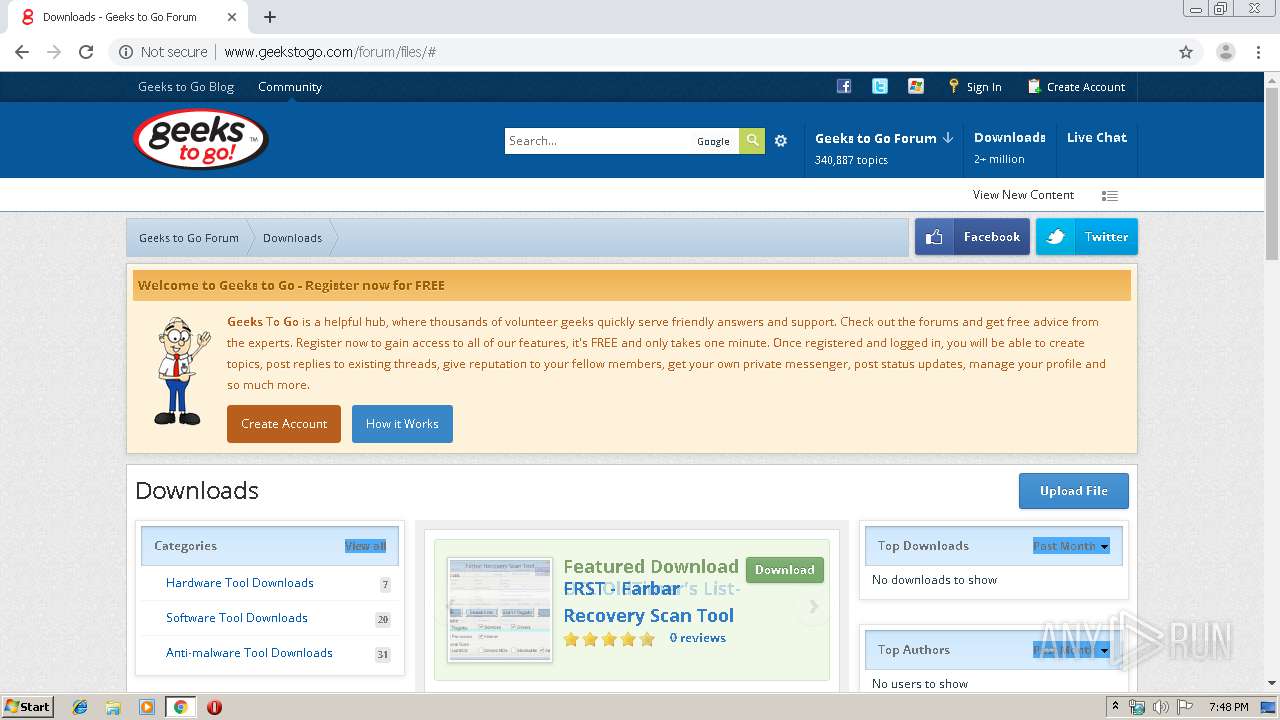The height and width of the screenshot is (720, 1280).
Task: Click the next arrow on featured download carousel
Action: pos(813,607)
